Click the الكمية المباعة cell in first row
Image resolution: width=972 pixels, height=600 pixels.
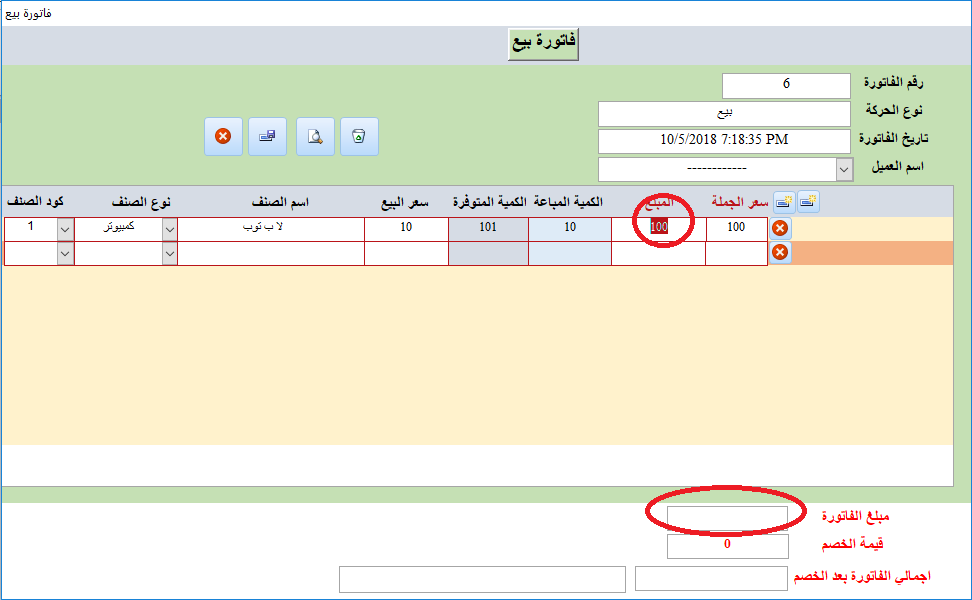click(570, 228)
